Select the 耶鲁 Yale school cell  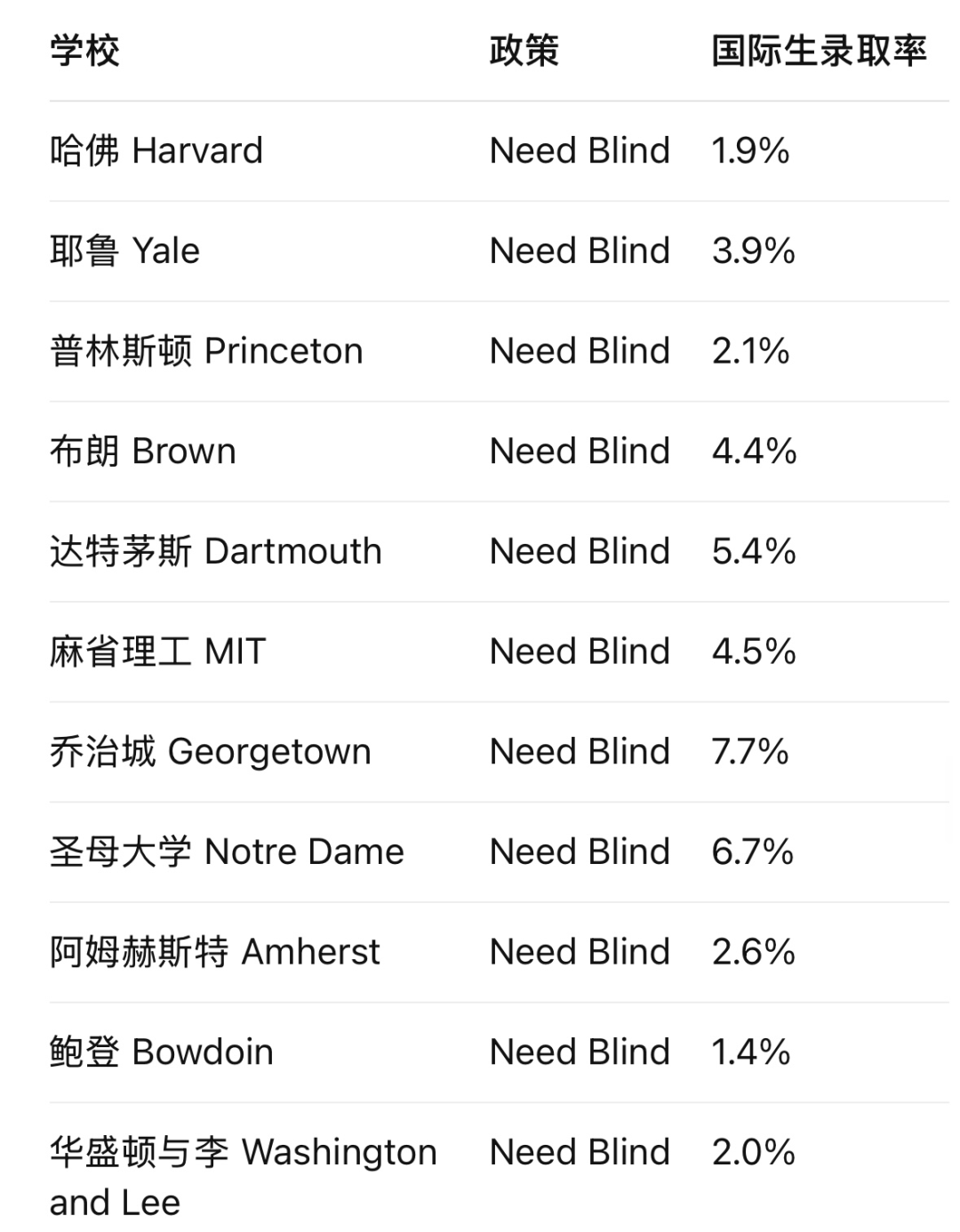pyautogui.click(x=124, y=252)
